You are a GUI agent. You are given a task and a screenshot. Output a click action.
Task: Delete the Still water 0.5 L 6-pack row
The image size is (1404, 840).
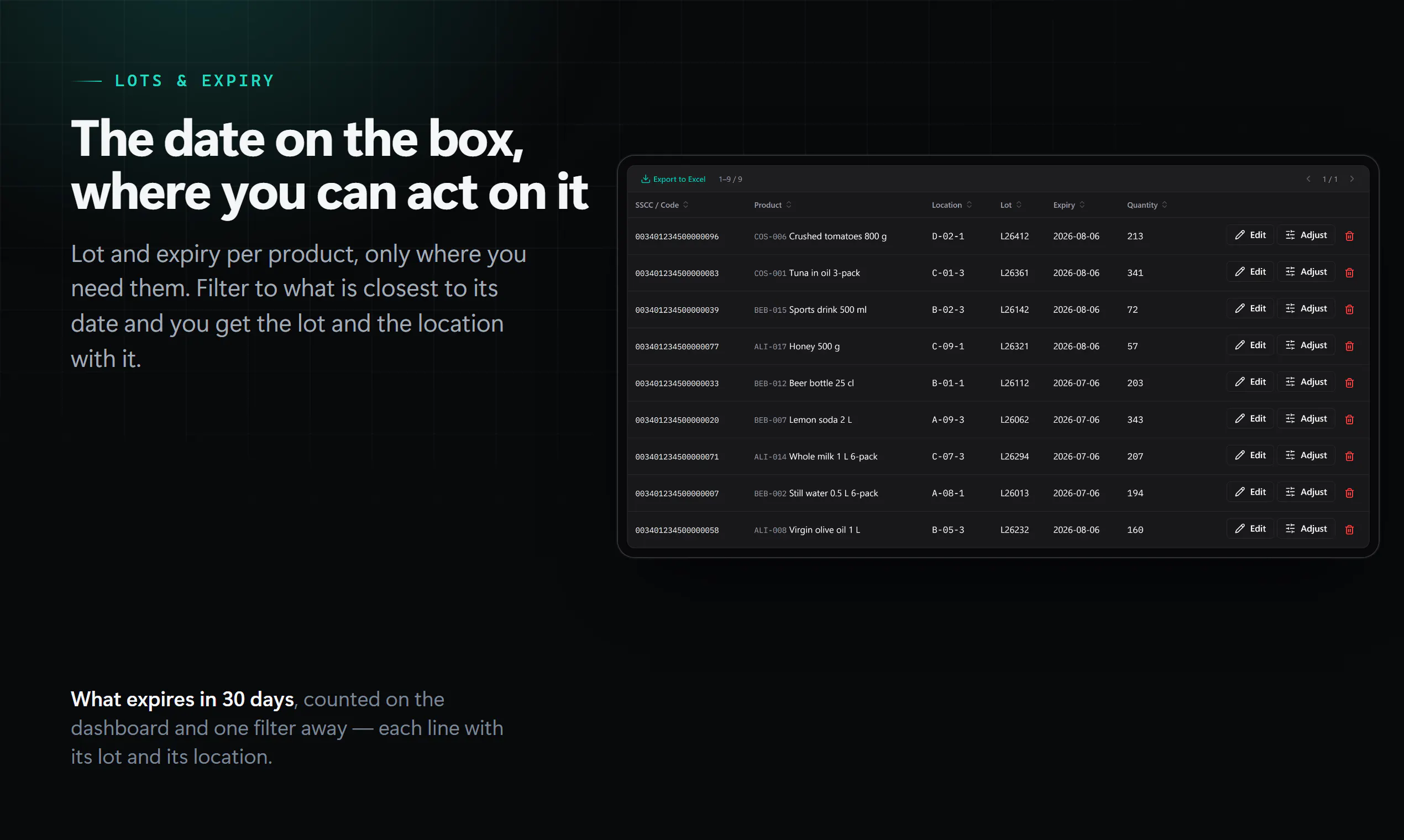[1349, 493]
